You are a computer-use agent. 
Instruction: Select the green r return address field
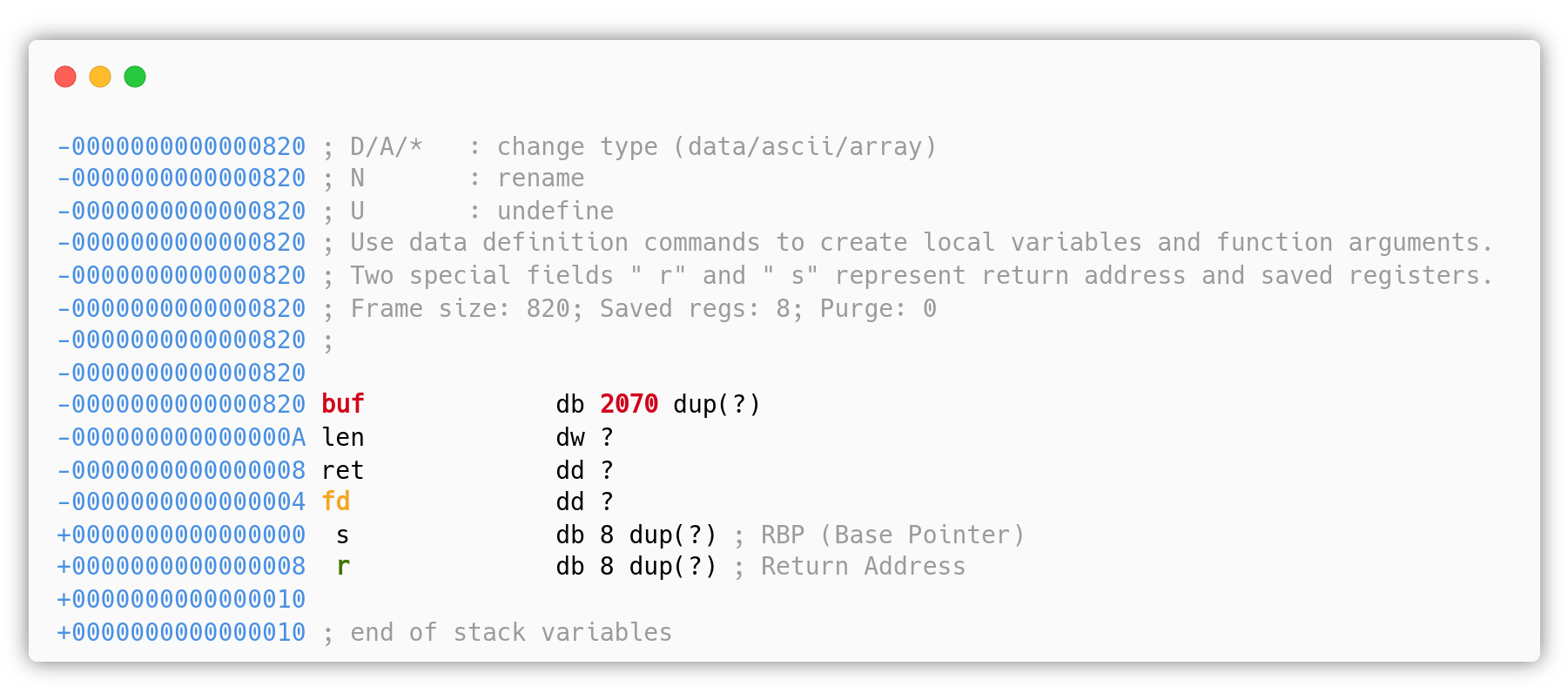coord(343,567)
